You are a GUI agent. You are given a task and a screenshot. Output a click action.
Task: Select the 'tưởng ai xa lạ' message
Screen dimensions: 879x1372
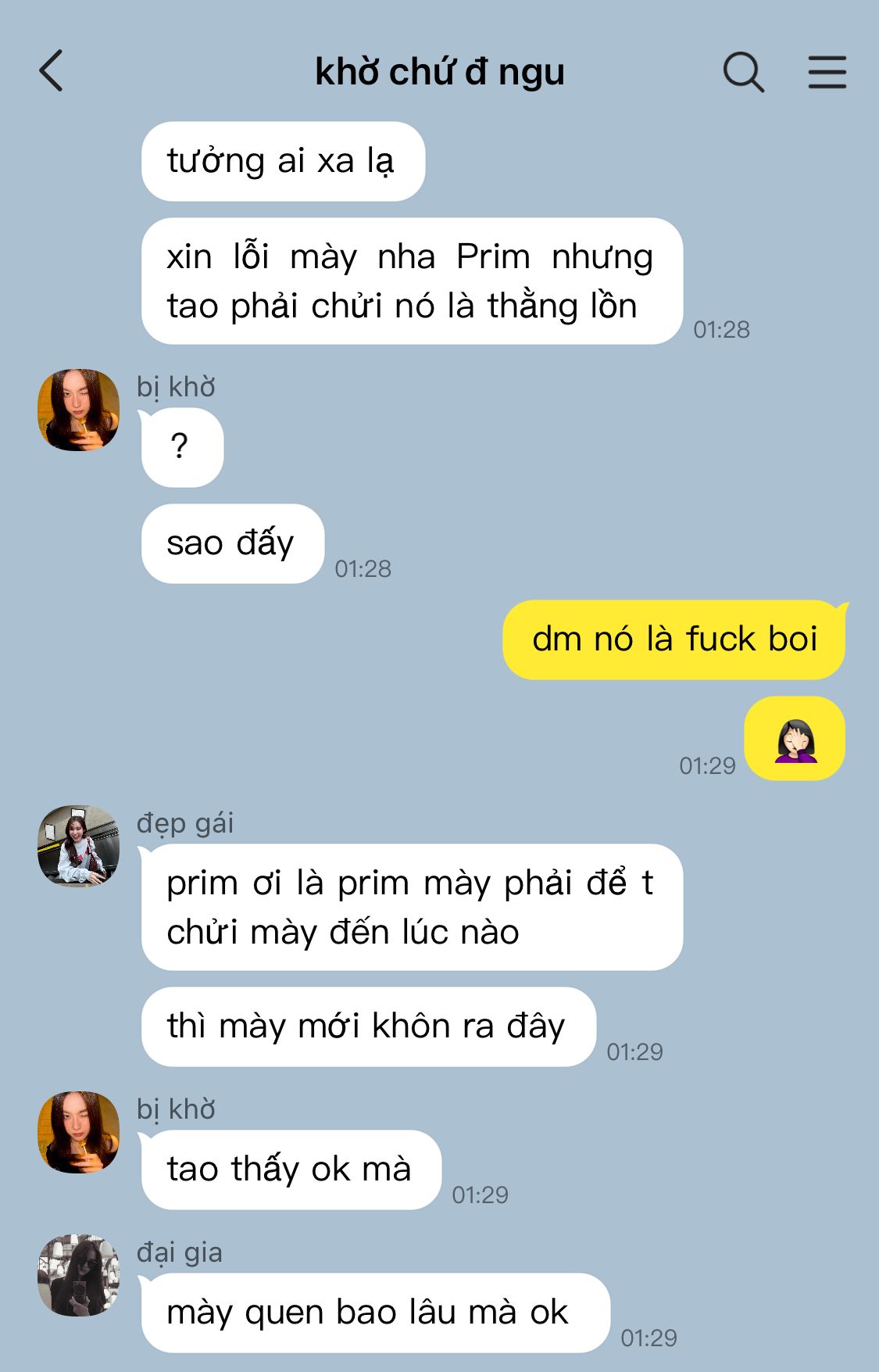[x=283, y=162]
